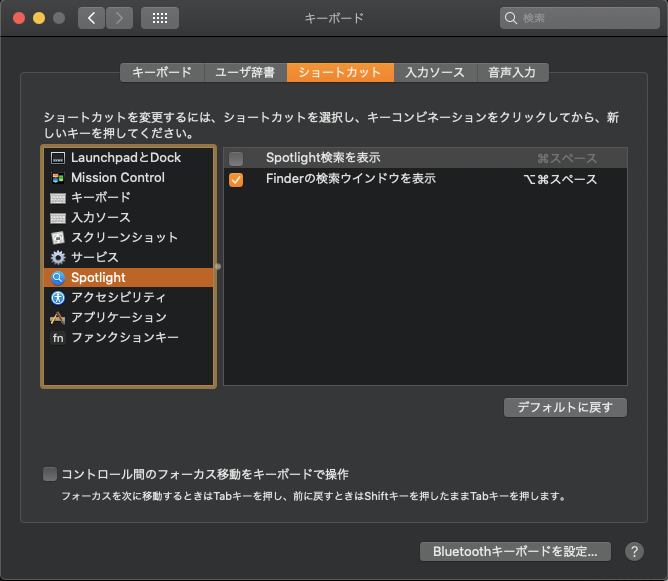The image size is (668, 581).
Task: Switch to the ユーザ辞書 tab
Action: (x=245, y=72)
